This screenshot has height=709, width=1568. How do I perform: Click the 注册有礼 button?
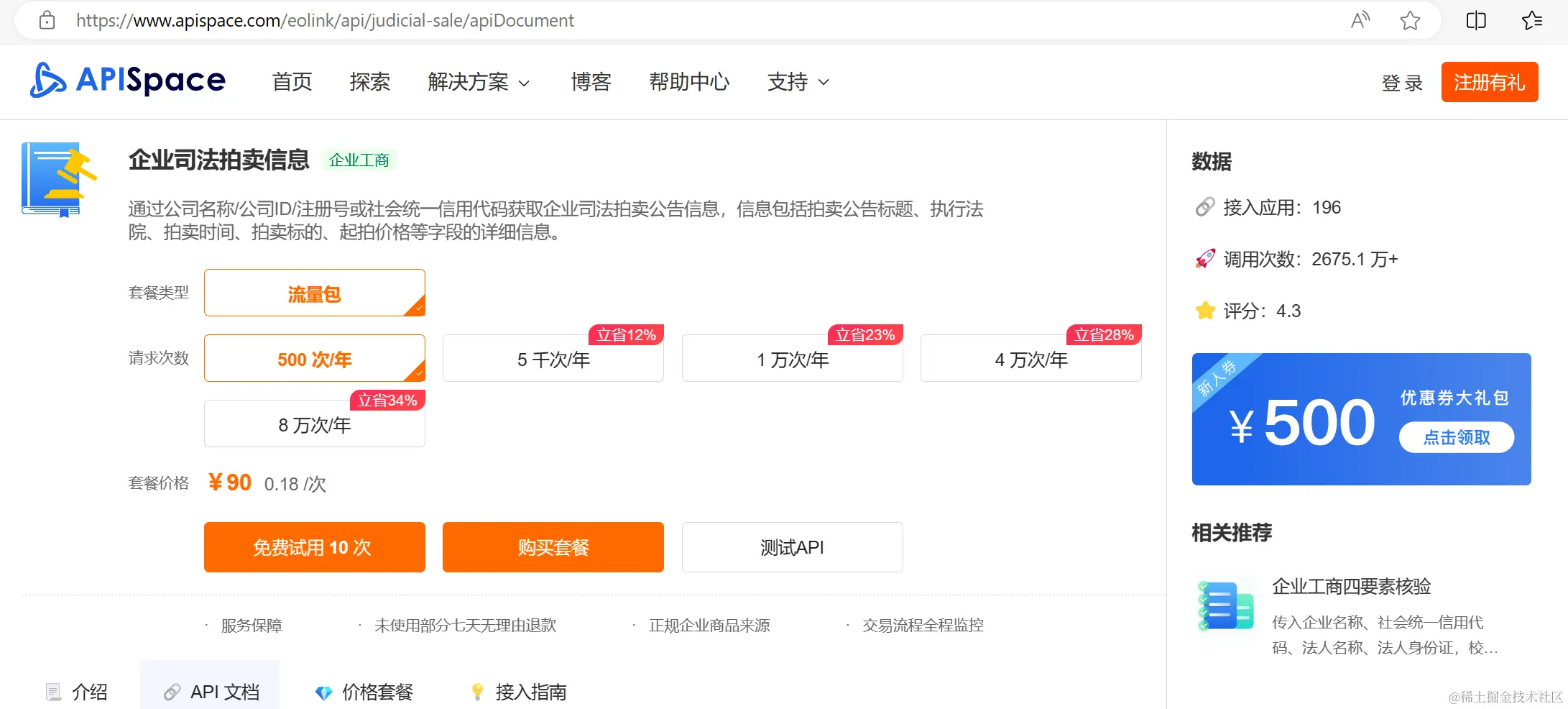pos(1490,82)
